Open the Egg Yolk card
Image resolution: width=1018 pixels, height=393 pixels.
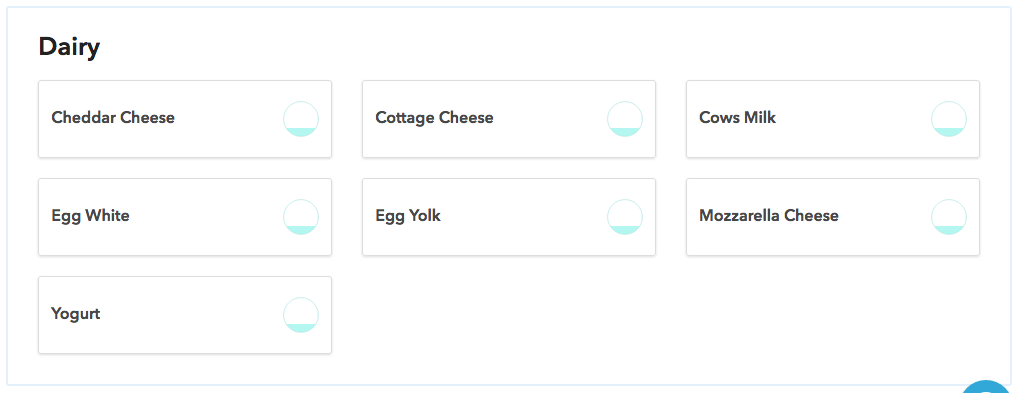pos(509,217)
